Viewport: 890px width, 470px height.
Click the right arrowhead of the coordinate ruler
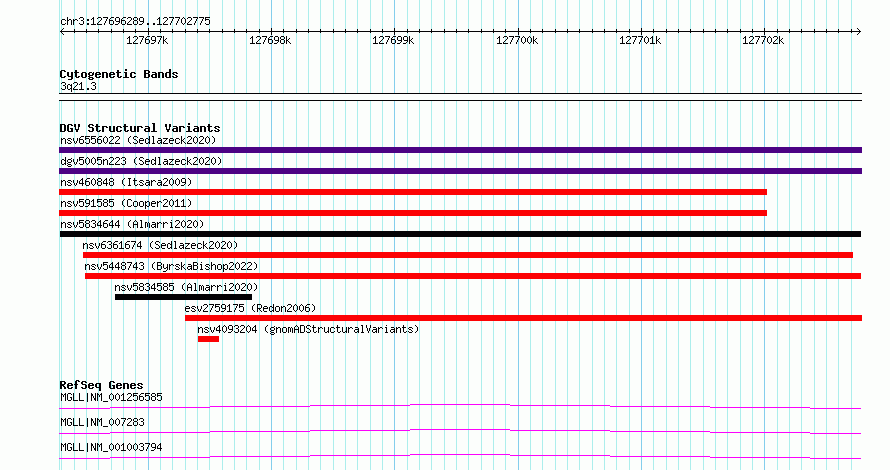859,31
